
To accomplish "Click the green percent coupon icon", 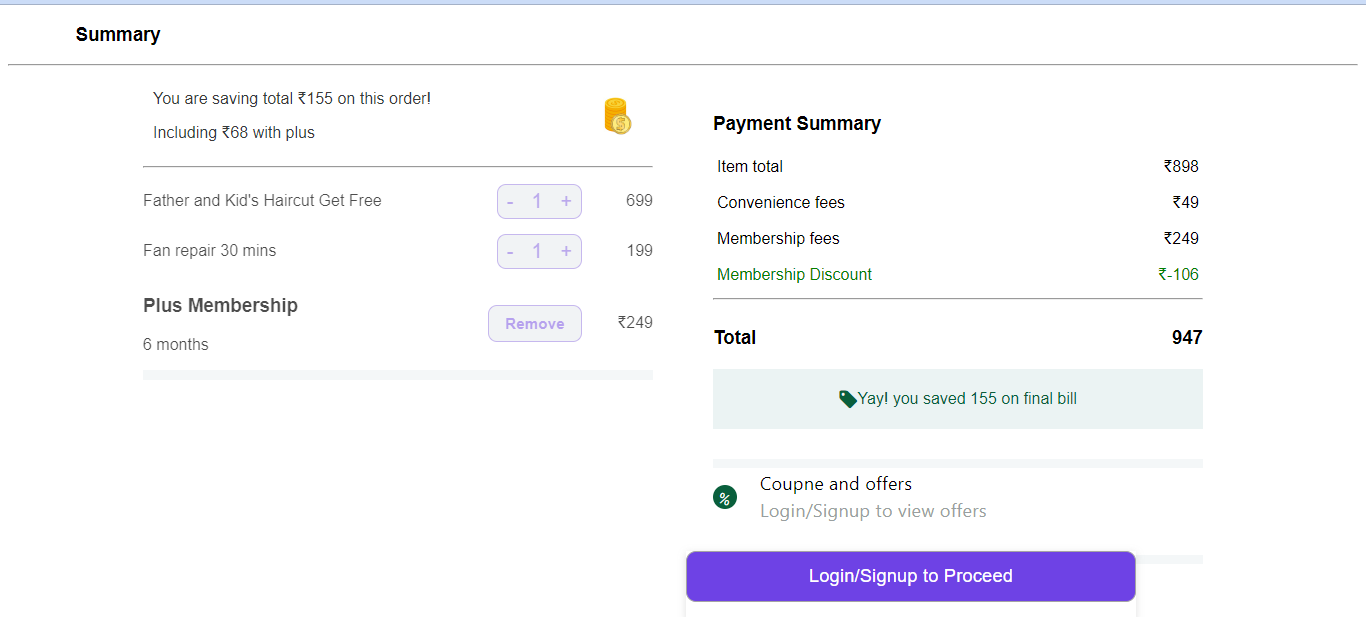I will tap(725, 497).
